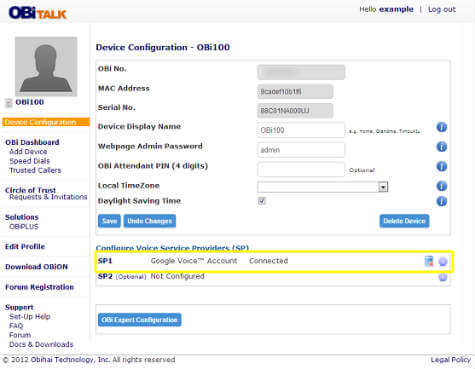Click the OBi No. field

(301, 72)
